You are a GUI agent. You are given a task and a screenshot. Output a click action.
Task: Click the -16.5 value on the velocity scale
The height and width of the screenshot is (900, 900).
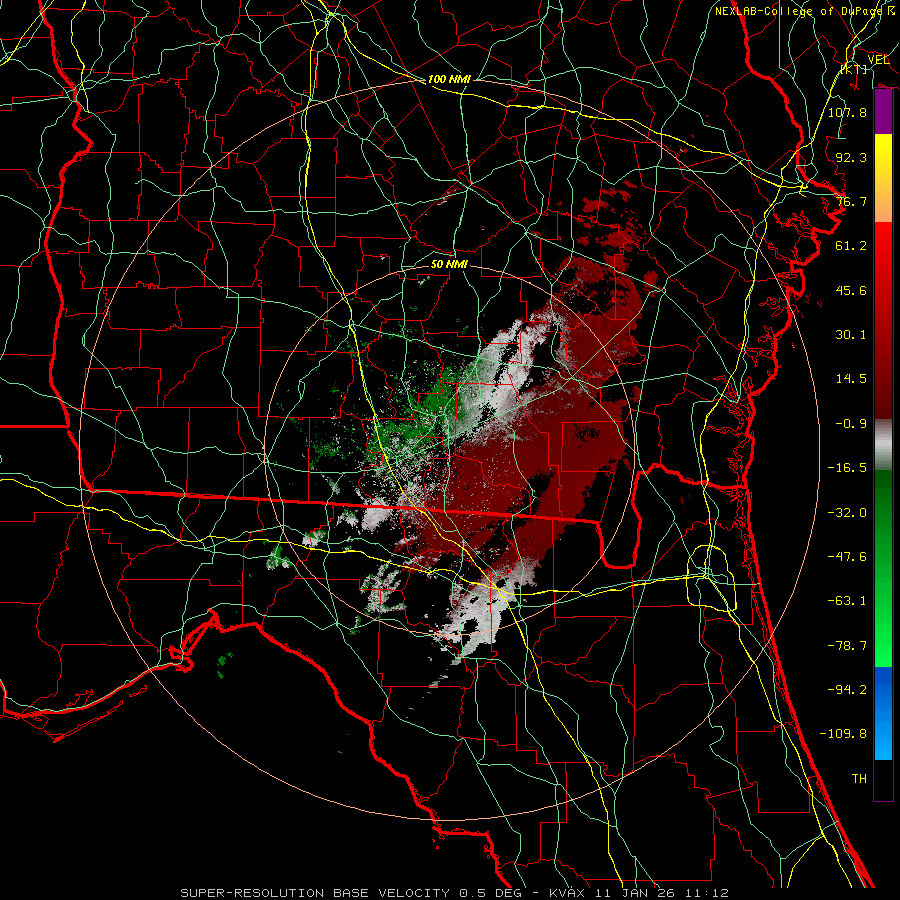pyautogui.click(x=847, y=468)
